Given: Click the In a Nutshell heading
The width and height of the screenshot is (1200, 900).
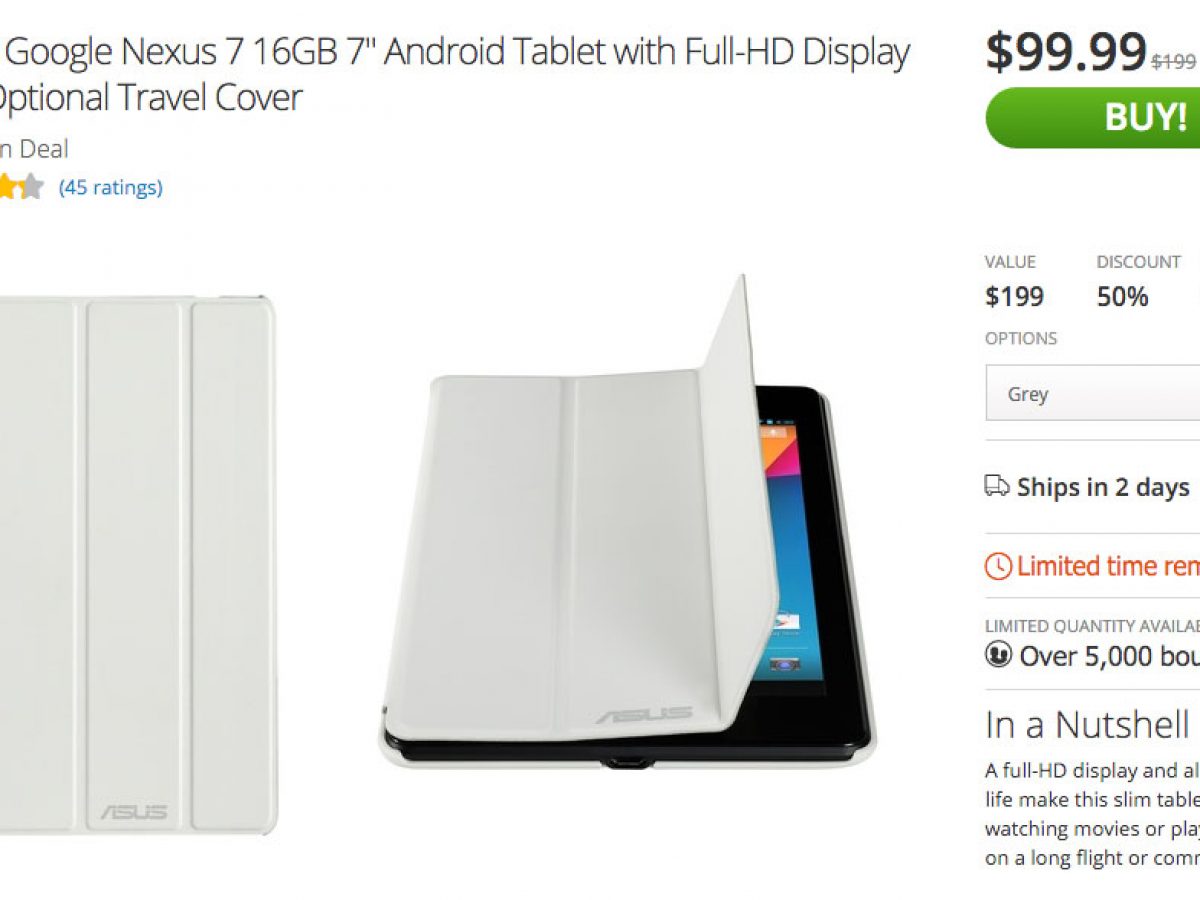Looking at the screenshot, I should pyautogui.click(x=1087, y=725).
